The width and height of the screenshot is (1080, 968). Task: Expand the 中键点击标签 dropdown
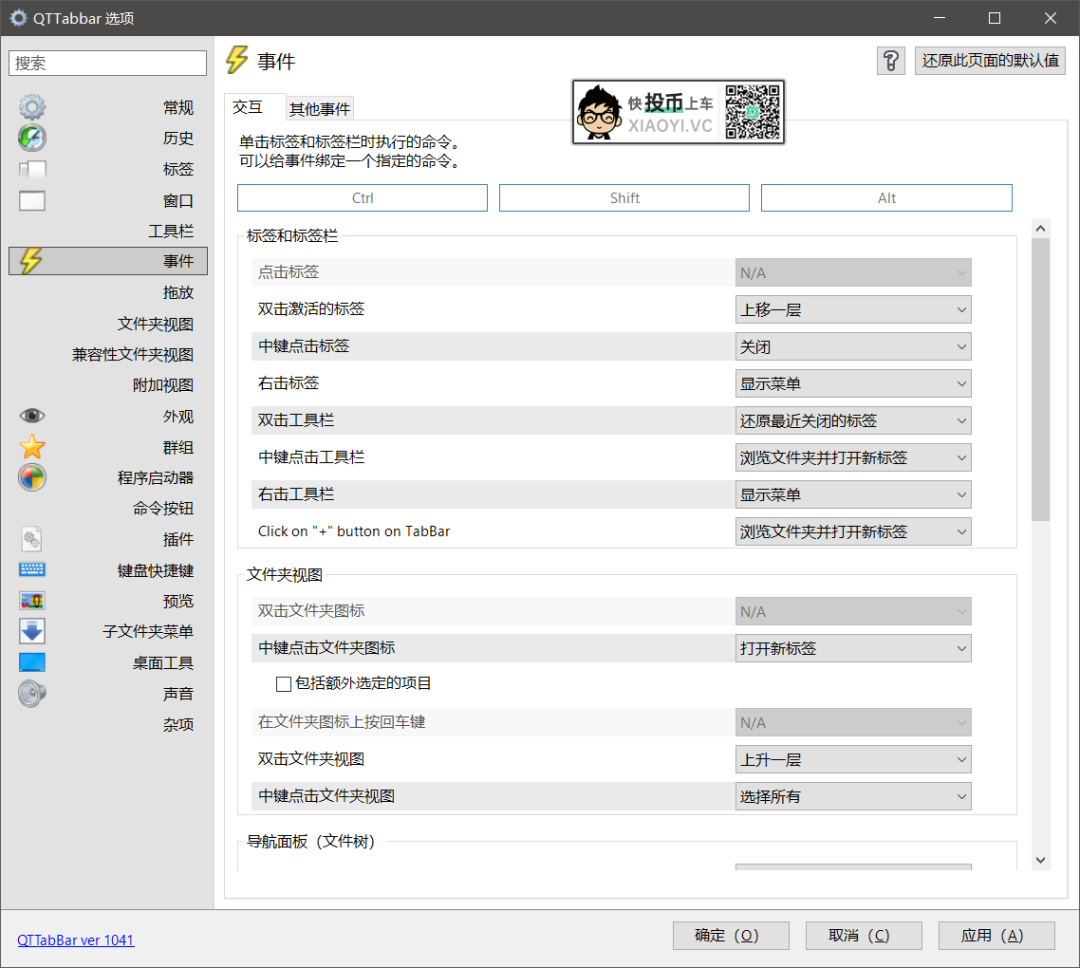point(853,347)
